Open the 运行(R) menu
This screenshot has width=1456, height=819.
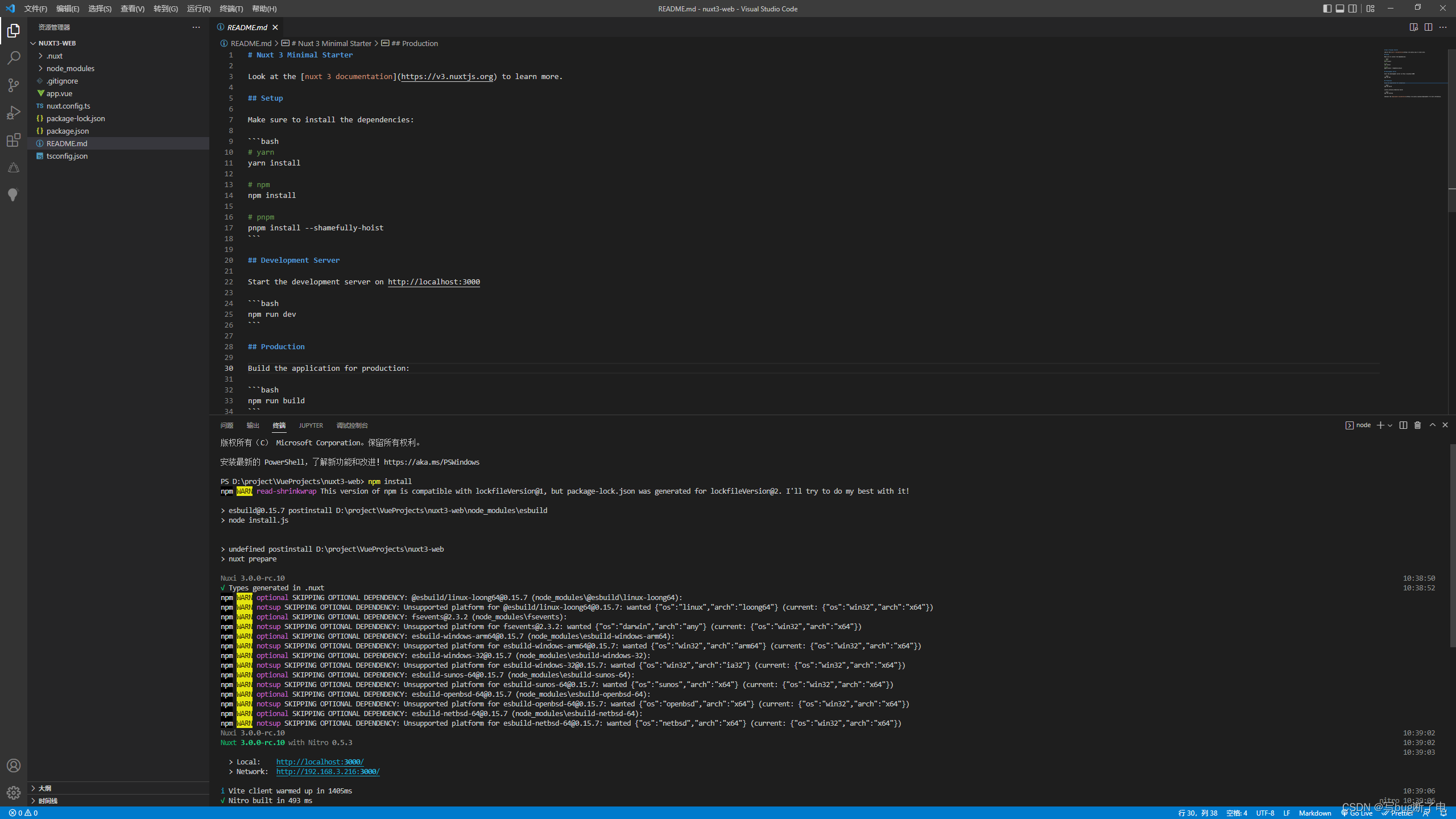click(x=198, y=9)
